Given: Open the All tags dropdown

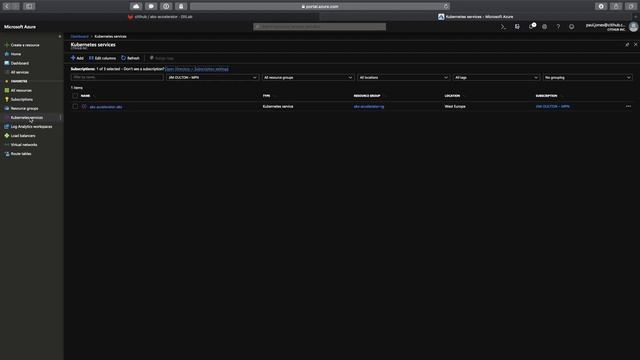Looking at the screenshot, I should point(496,77).
